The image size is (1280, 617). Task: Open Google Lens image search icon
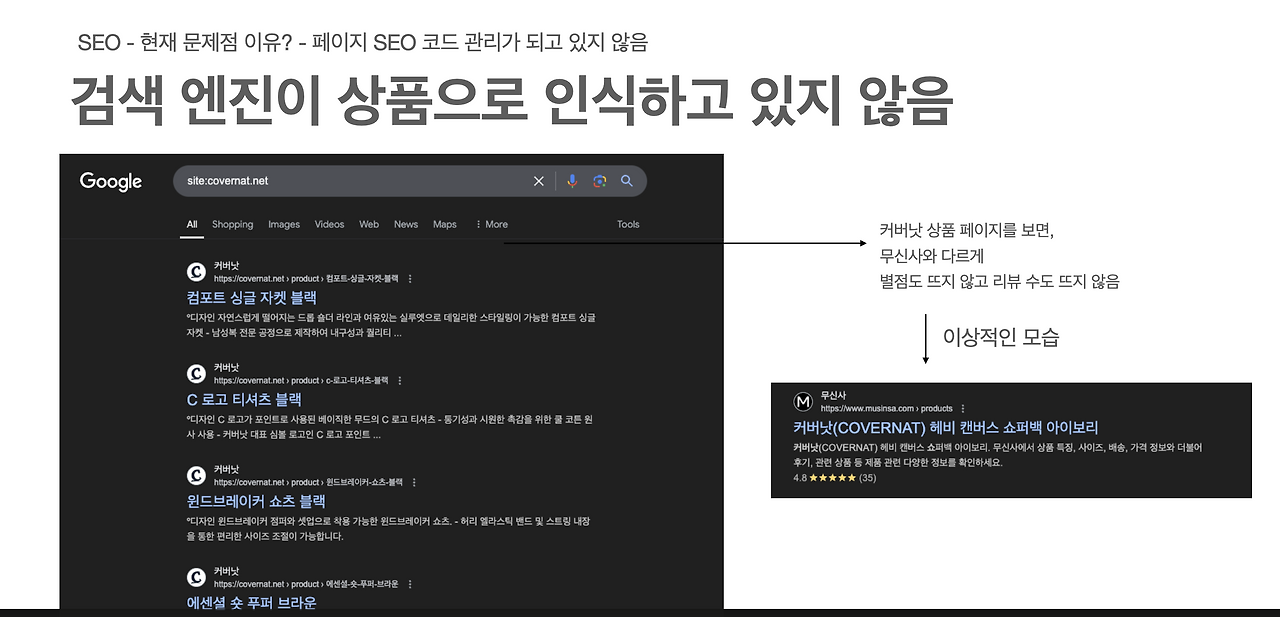tap(599, 181)
